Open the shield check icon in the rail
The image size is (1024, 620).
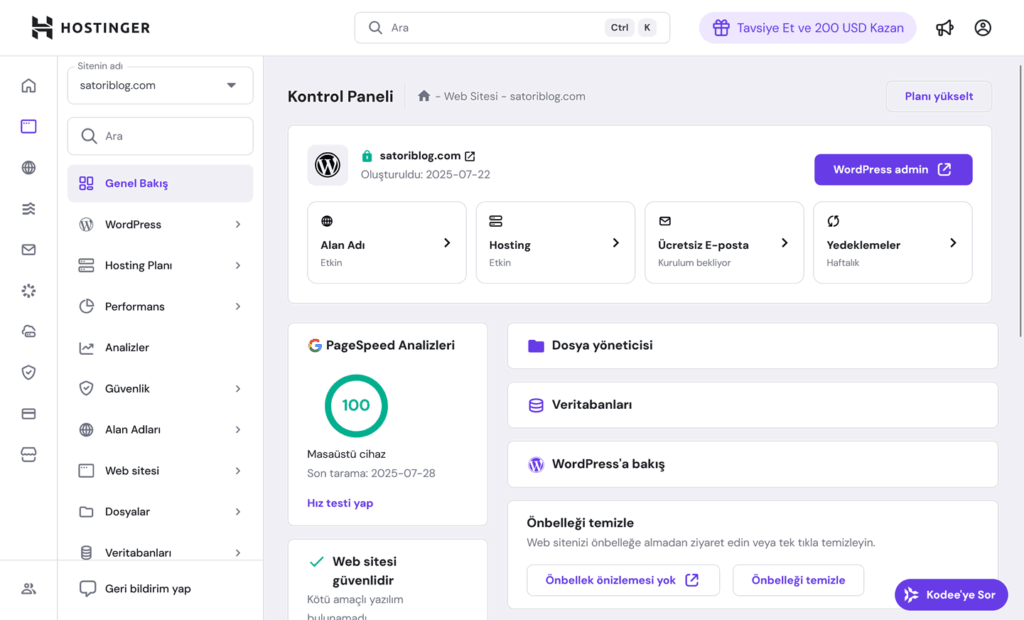[29, 372]
